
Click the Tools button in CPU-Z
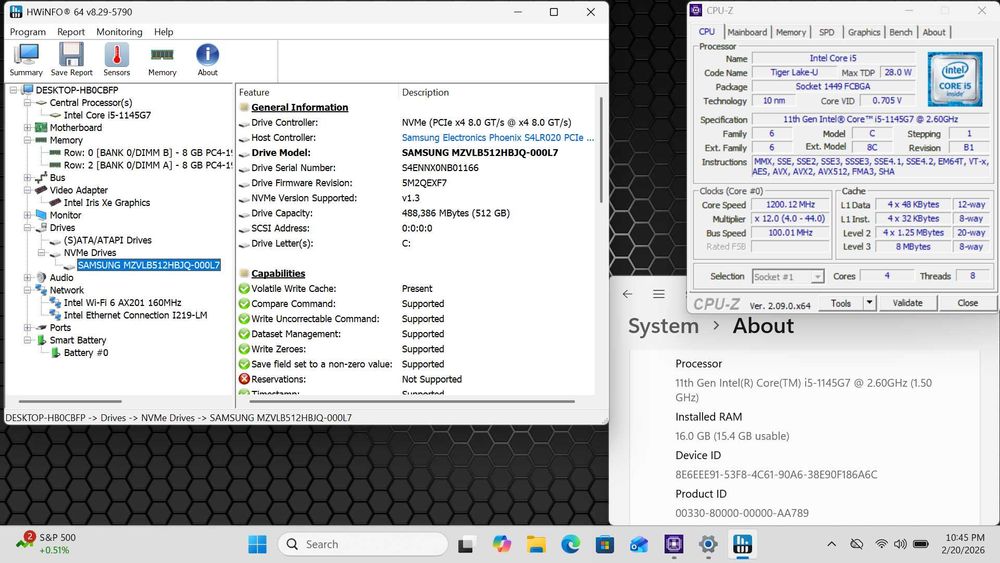tap(841, 303)
